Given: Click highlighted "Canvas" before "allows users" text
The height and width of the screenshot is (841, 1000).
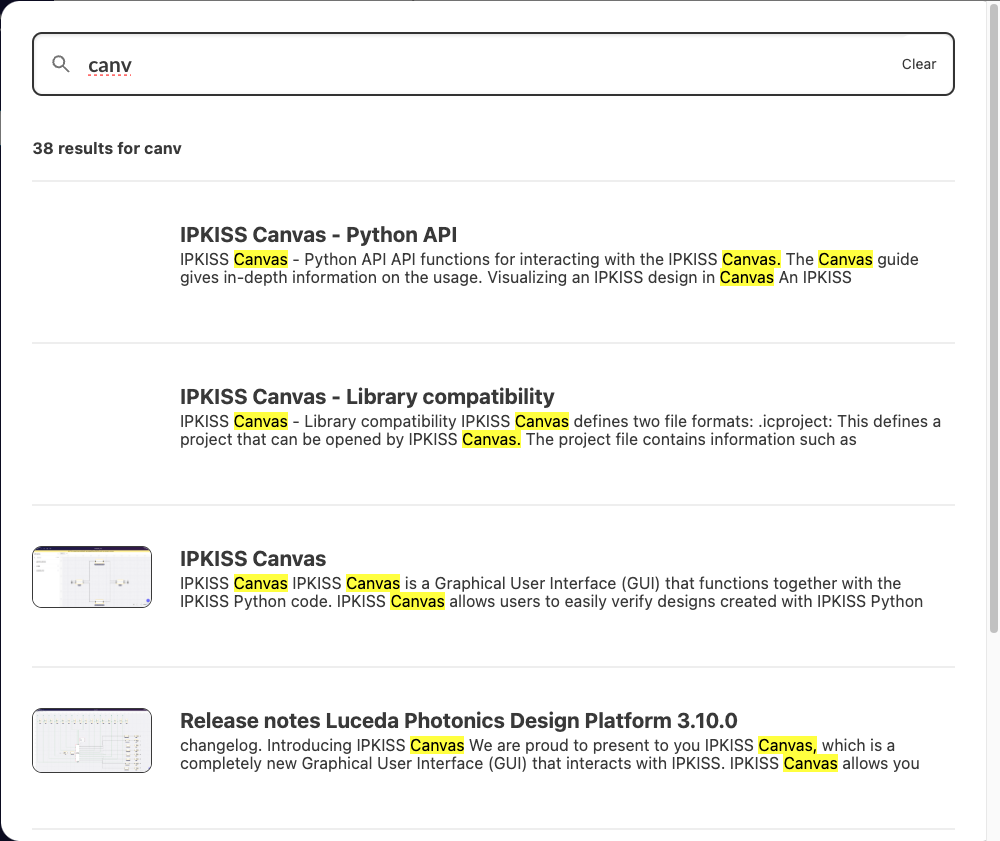Looking at the screenshot, I should [x=417, y=602].
